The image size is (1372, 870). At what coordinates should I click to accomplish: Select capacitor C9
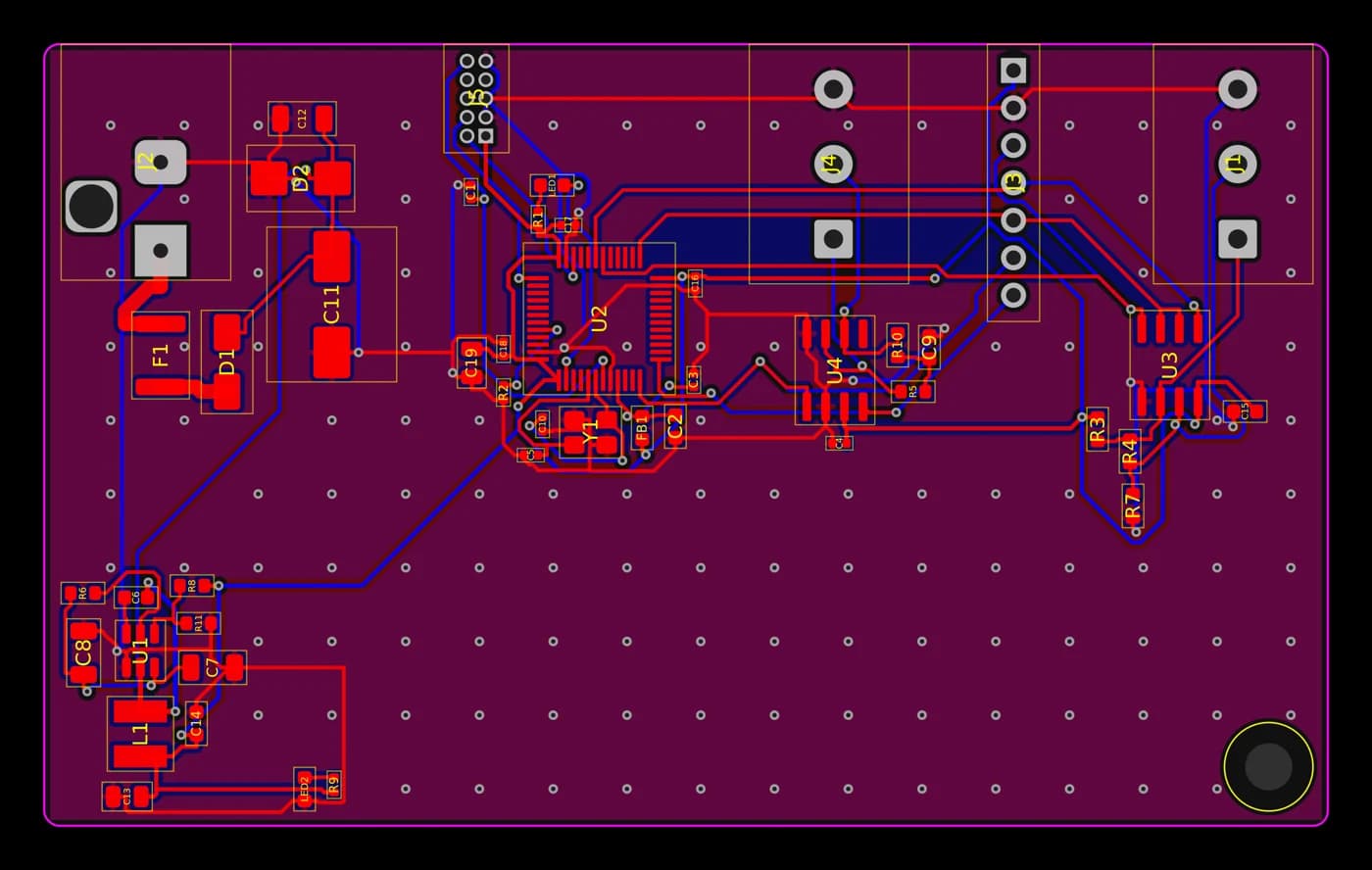[929, 347]
